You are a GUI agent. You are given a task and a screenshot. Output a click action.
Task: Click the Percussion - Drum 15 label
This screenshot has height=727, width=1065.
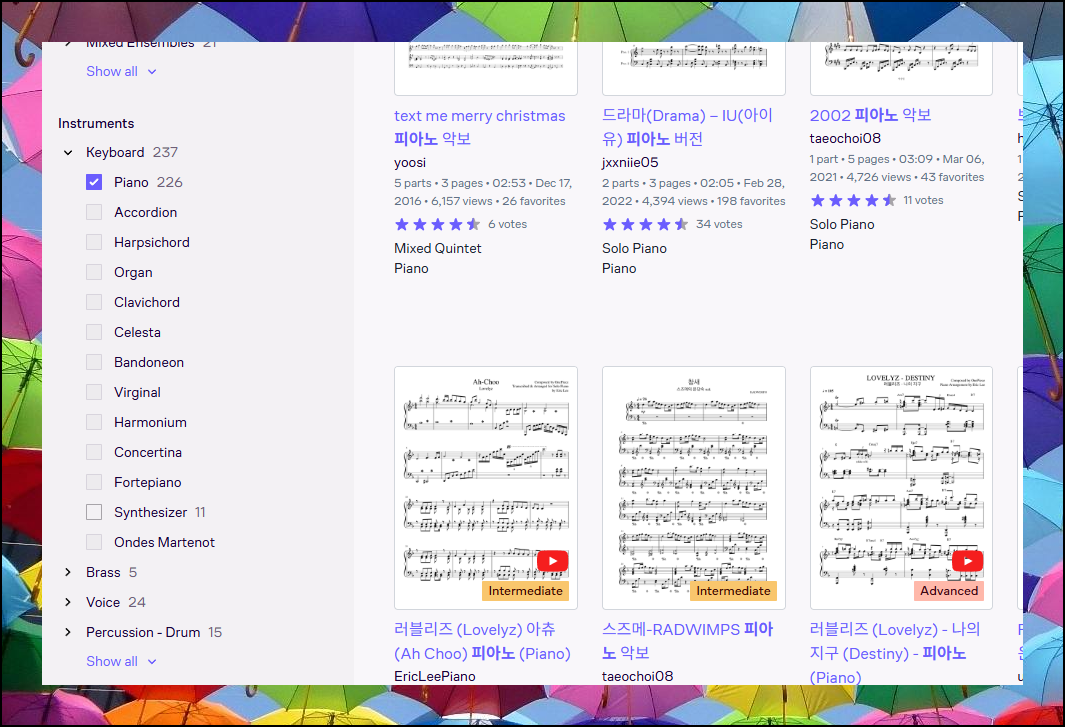tap(154, 632)
